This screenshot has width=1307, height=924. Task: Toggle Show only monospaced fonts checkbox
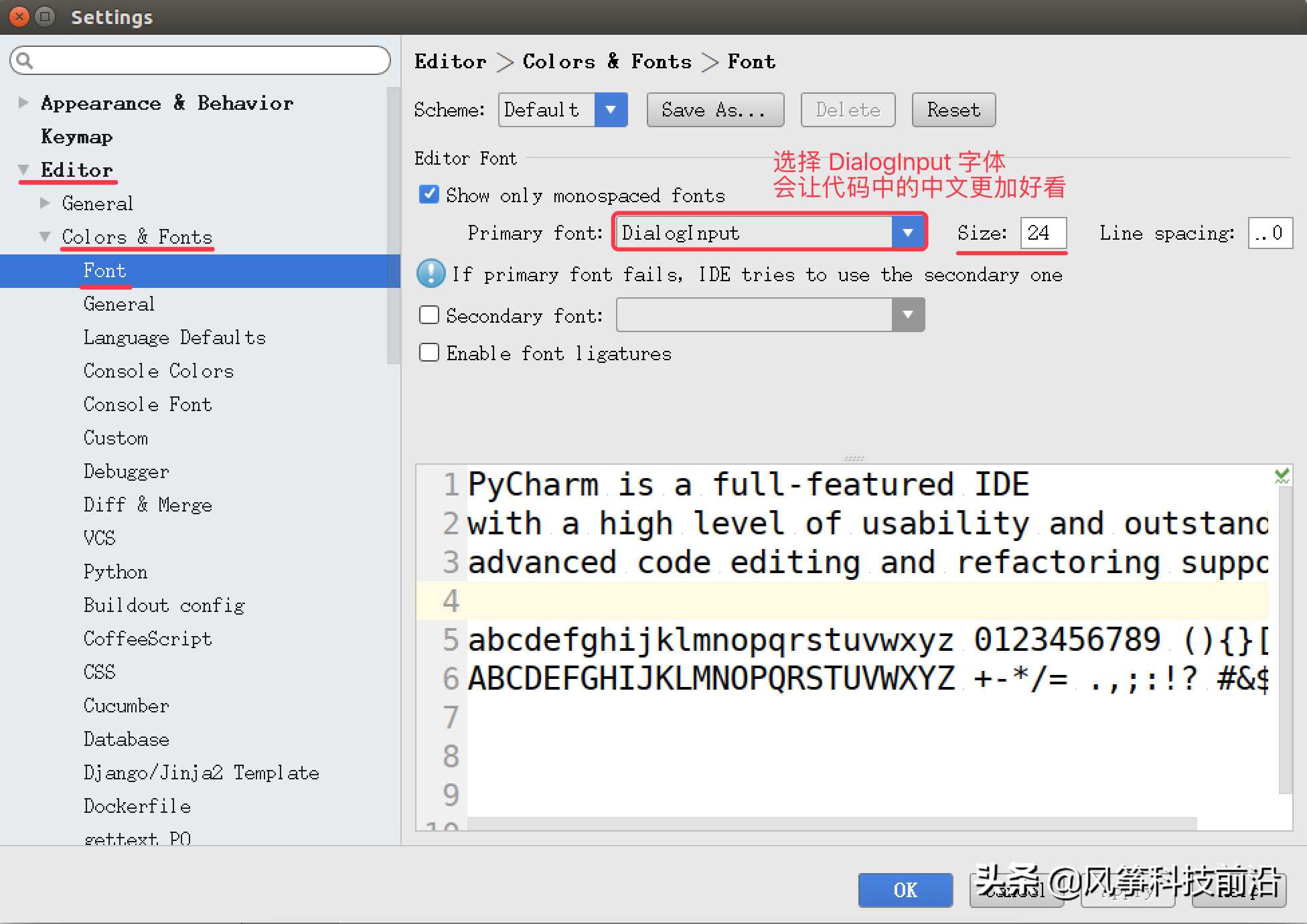click(429, 194)
